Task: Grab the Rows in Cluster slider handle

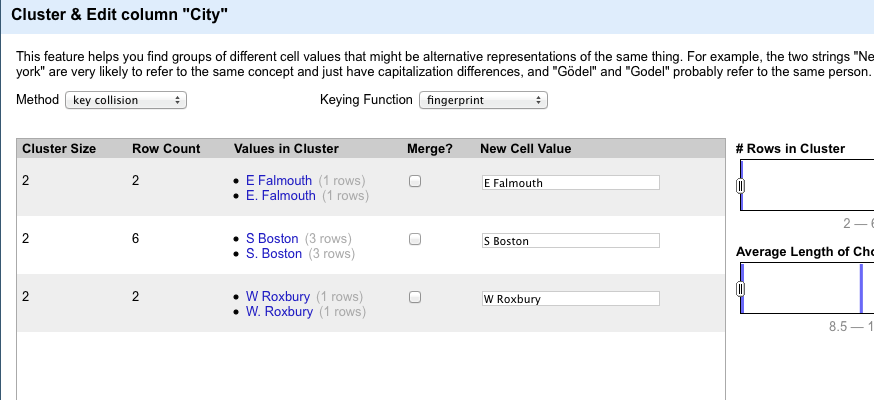Action: (x=740, y=186)
